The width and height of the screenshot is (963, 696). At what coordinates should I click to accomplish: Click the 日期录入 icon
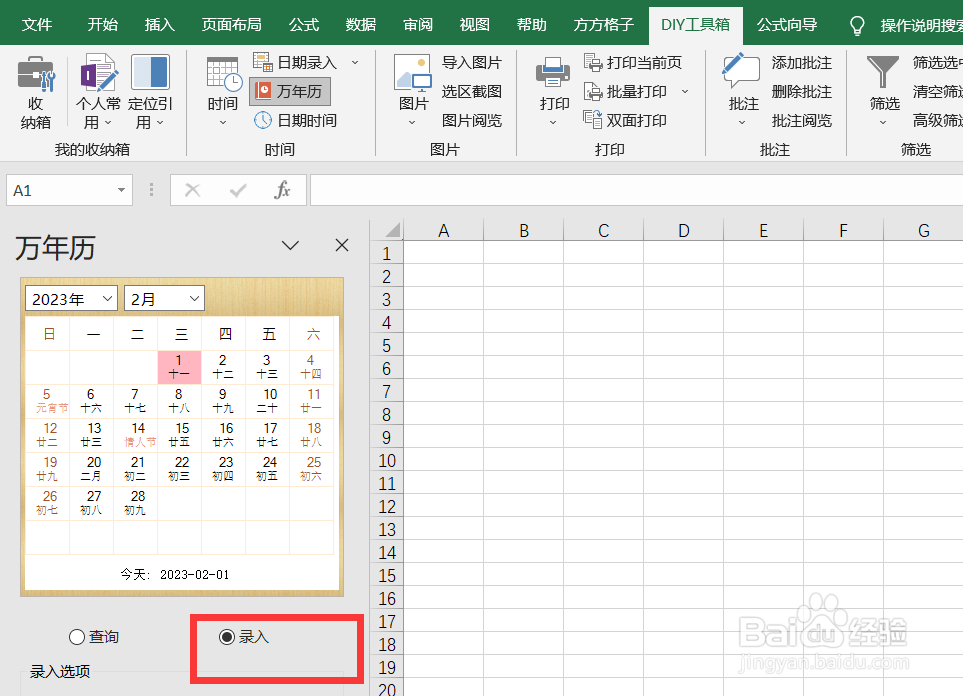point(300,62)
